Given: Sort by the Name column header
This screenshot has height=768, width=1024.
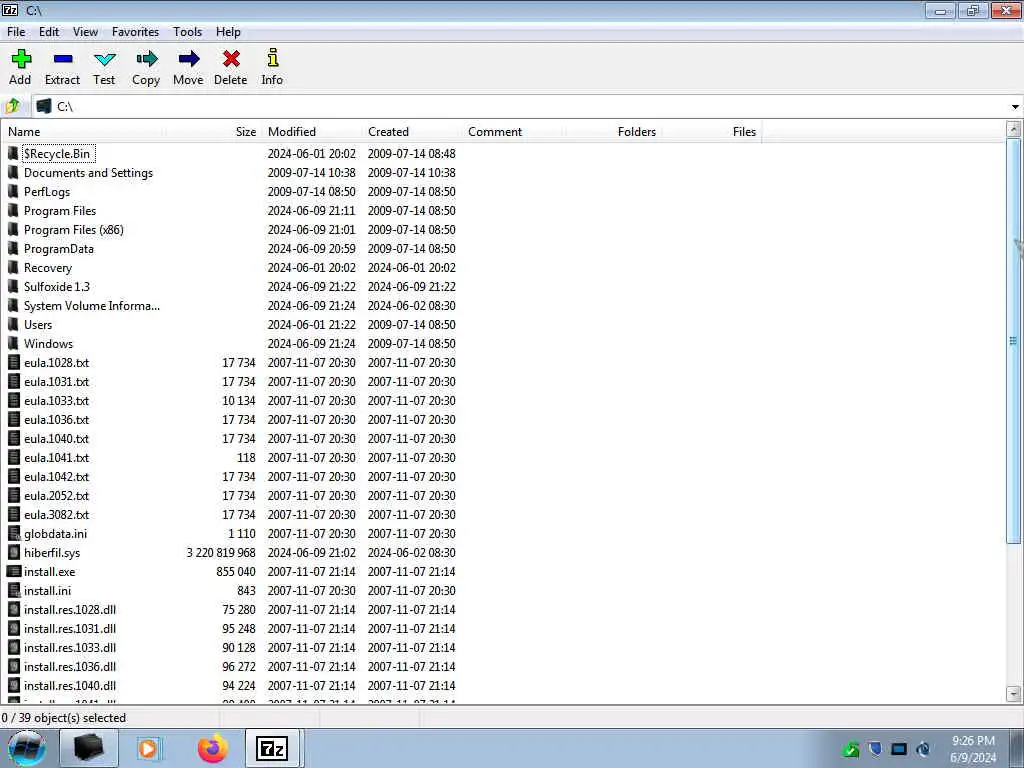Looking at the screenshot, I should pos(83,132).
